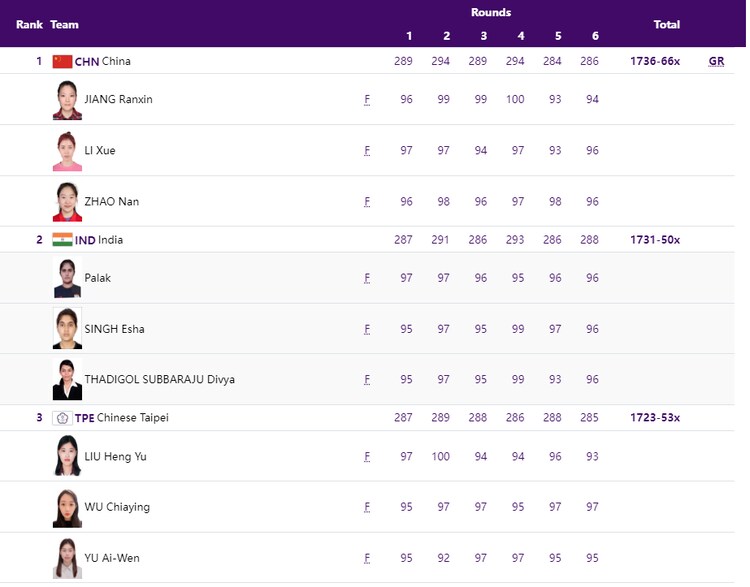Click ZHAO Nan's athlete photo
The width and height of the screenshot is (750, 587).
[x=67, y=202]
